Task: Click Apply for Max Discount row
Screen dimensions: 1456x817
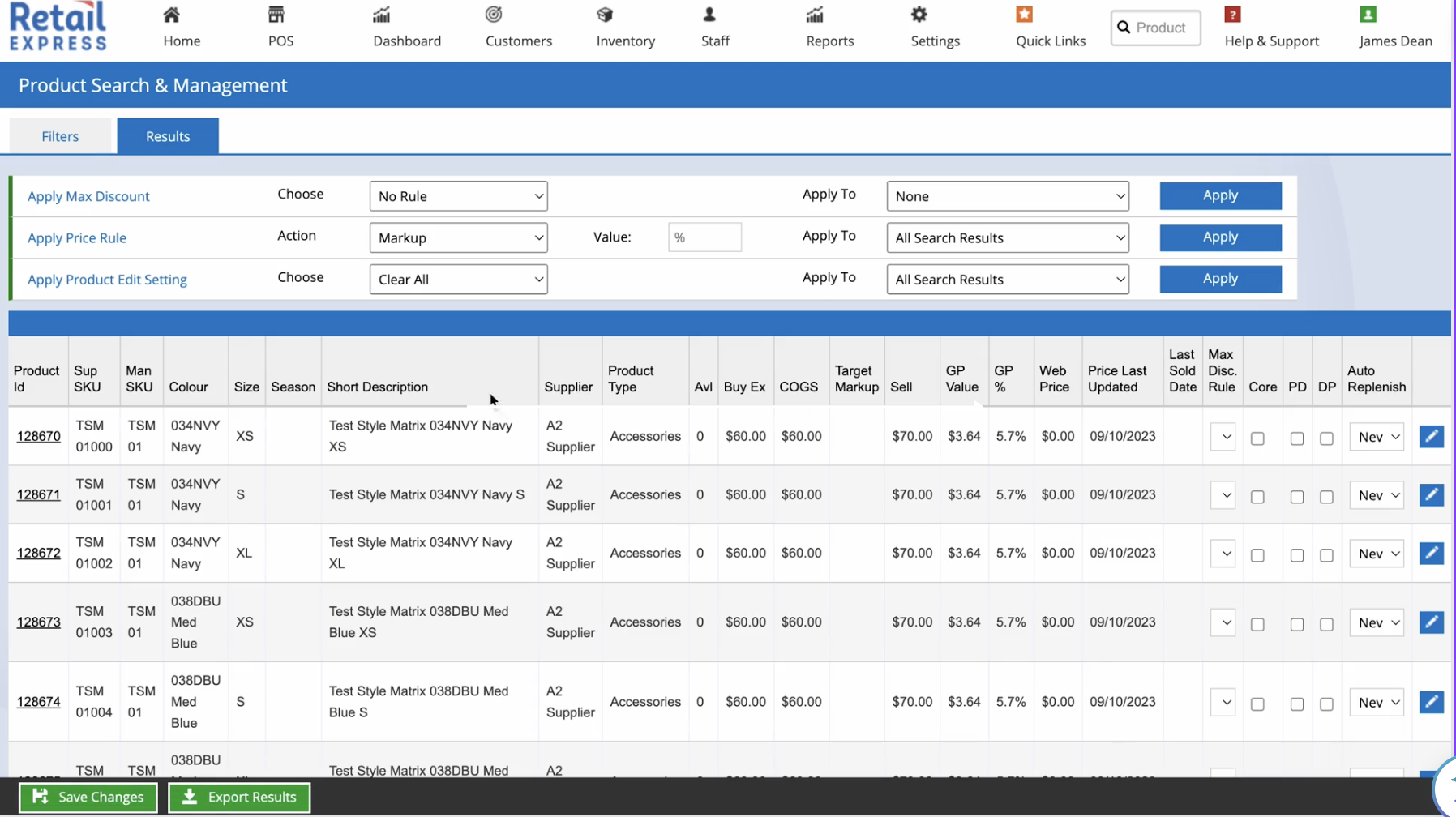Action: (1220, 195)
